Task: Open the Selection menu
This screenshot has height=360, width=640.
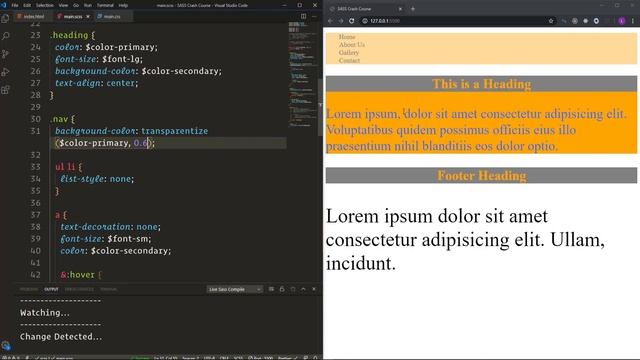Action: (x=45, y=5)
